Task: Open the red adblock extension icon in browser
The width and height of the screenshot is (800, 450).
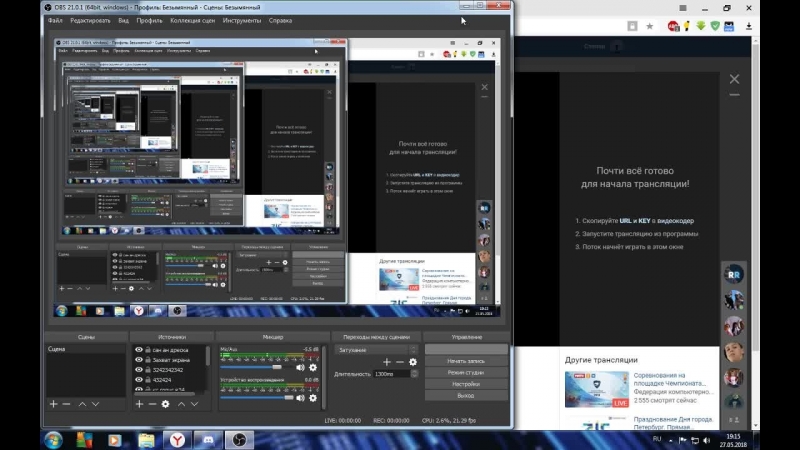Action: [x=673, y=27]
